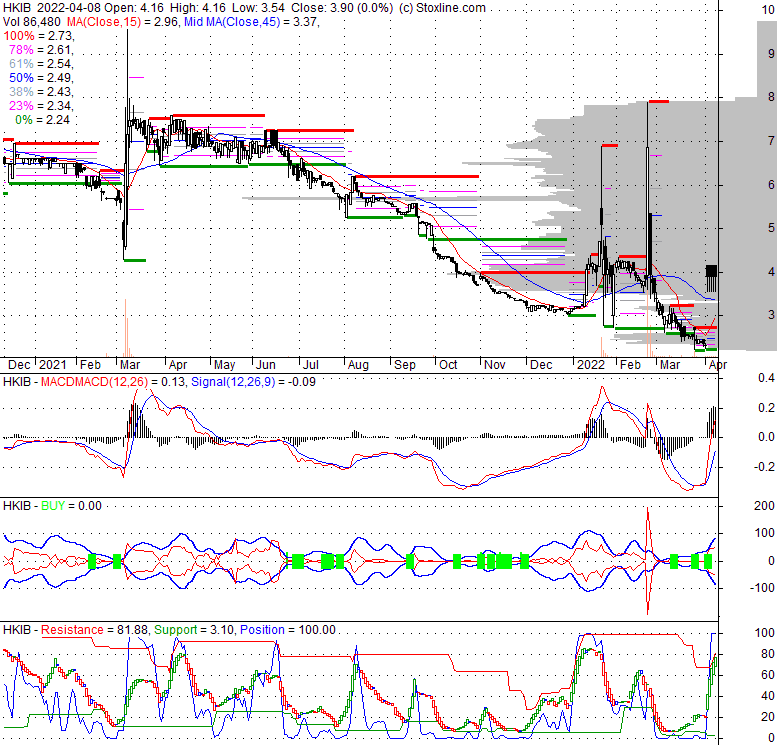Image resolution: width=778 pixels, height=746 pixels.
Task: Click the BUY panel axis value 200
Action: click(x=764, y=506)
